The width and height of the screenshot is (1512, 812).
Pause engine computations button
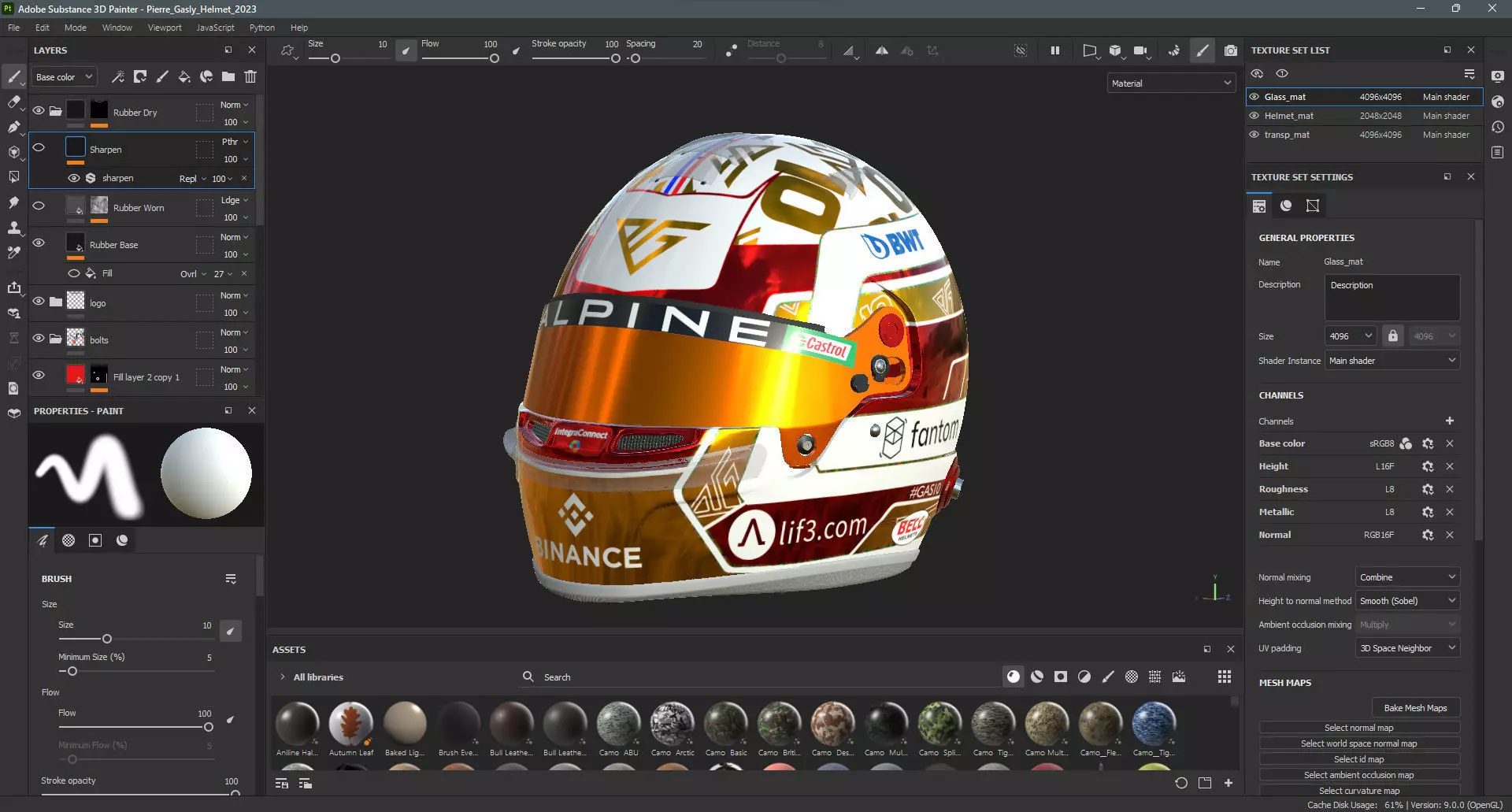point(1054,50)
